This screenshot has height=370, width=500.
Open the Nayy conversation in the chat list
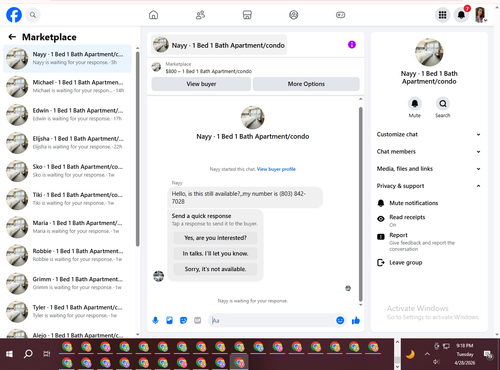coord(67,58)
